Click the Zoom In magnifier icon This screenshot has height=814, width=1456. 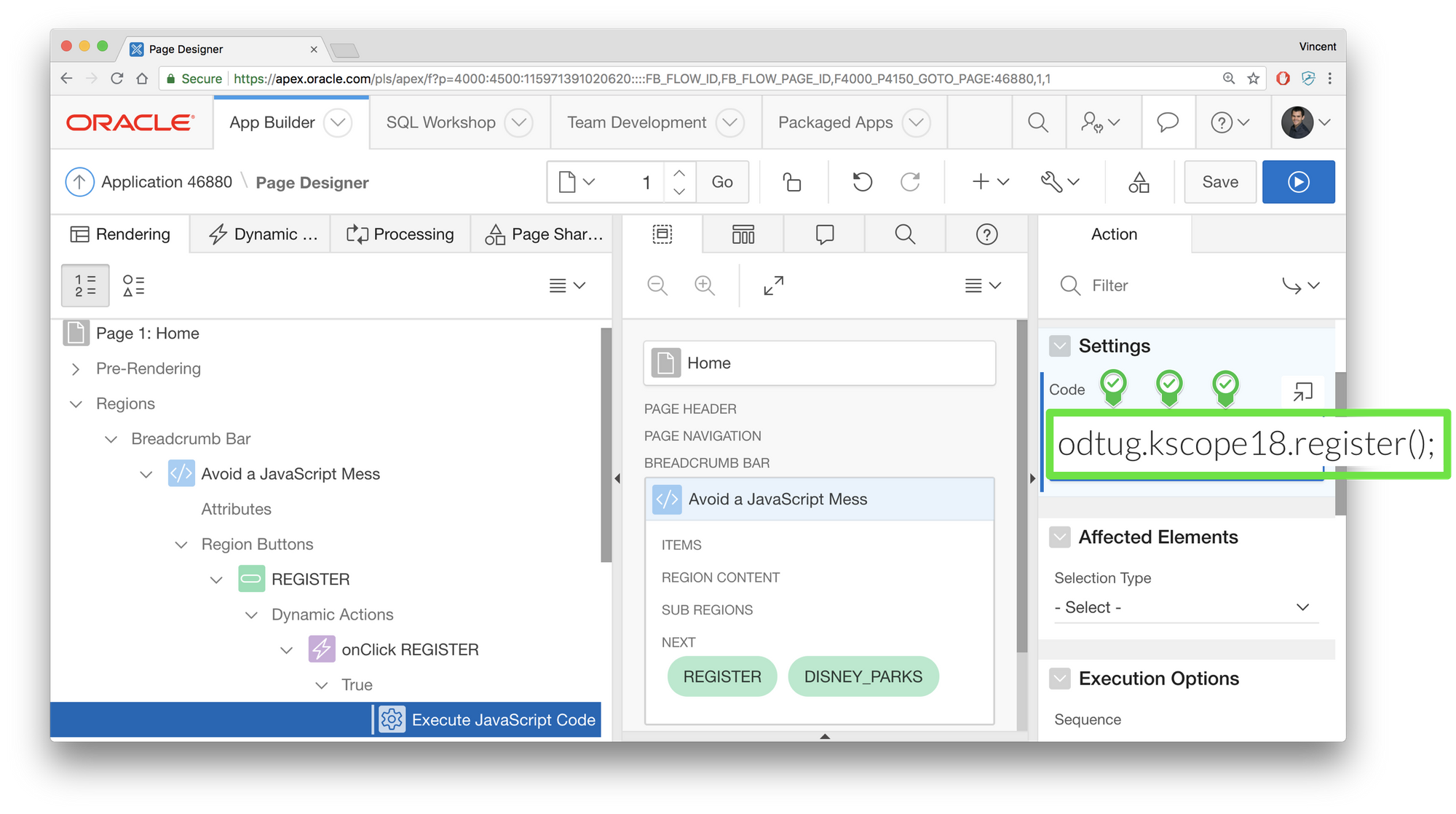pos(704,285)
